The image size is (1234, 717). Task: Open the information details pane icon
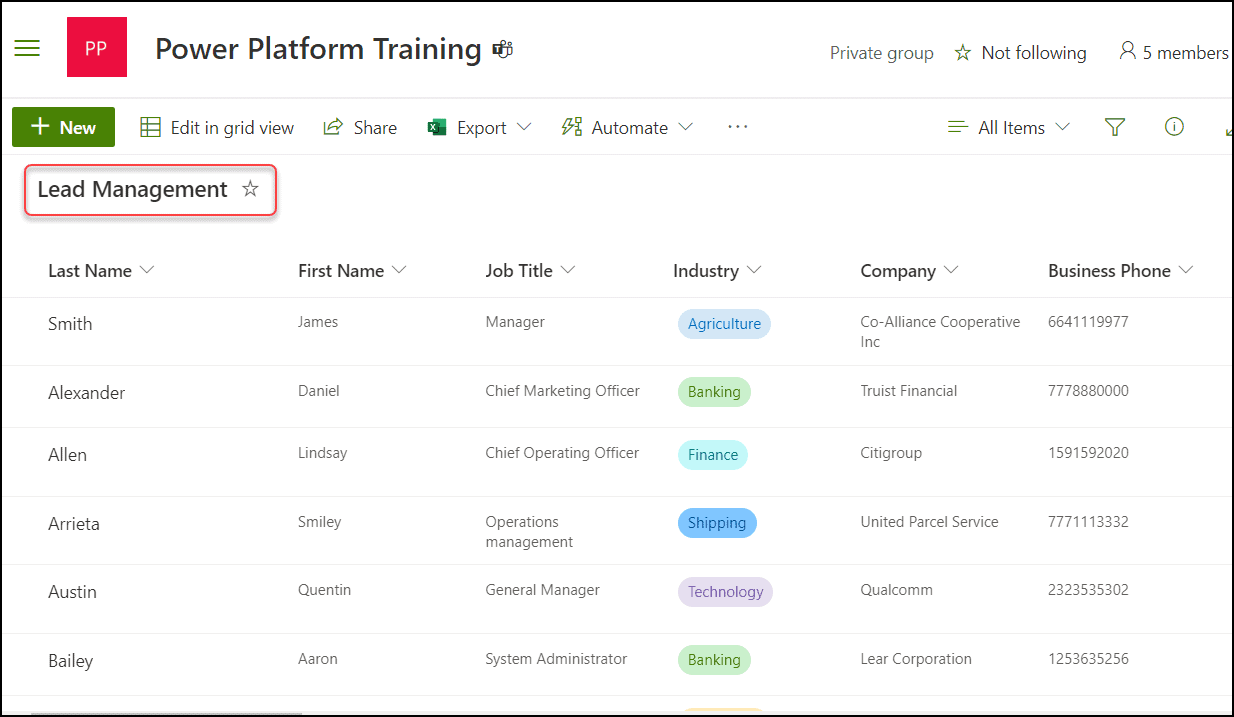[x=1174, y=127]
